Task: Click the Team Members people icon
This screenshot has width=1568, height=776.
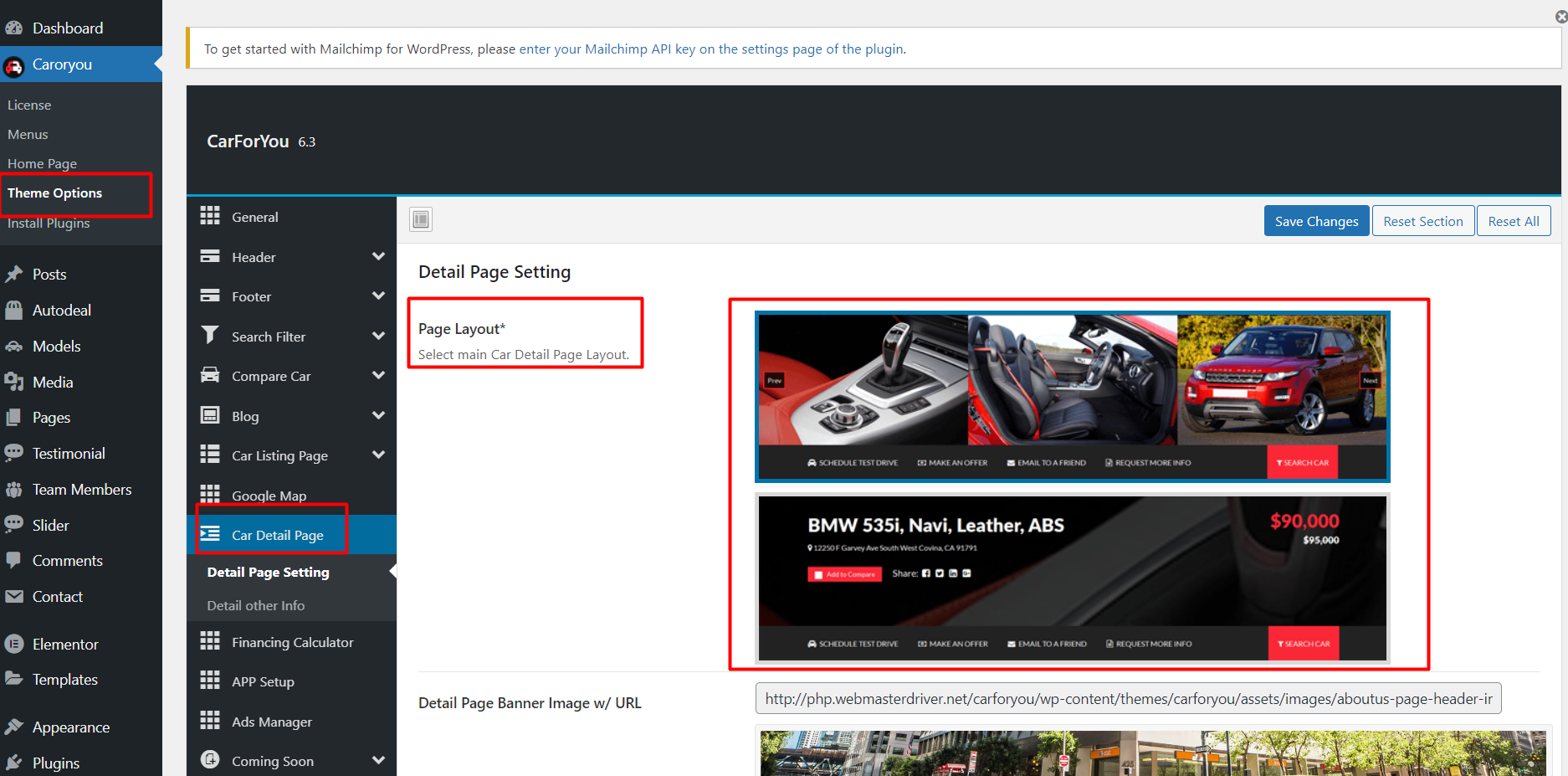Action: (x=13, y=489)
